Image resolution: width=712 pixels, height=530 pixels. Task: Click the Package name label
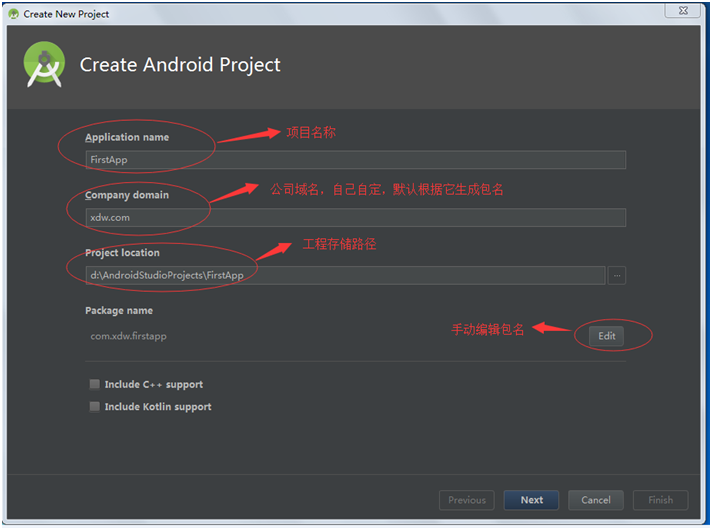(x=119, y=311)
